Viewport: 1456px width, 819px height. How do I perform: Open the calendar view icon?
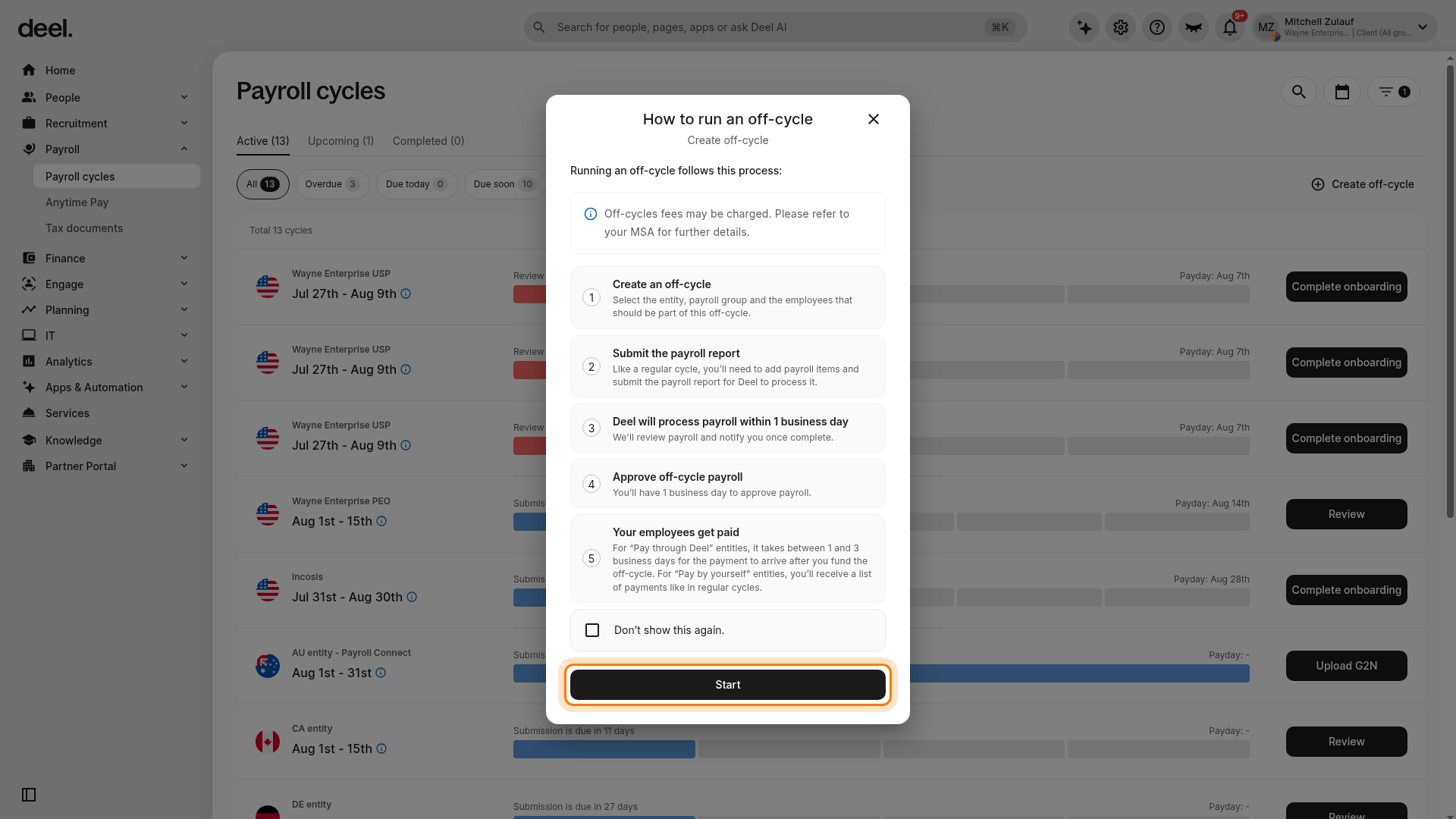click(1342, 92)
